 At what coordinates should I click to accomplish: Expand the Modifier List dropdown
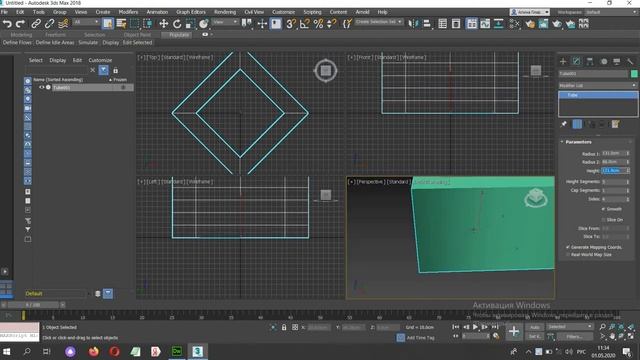tap(598, 85)
